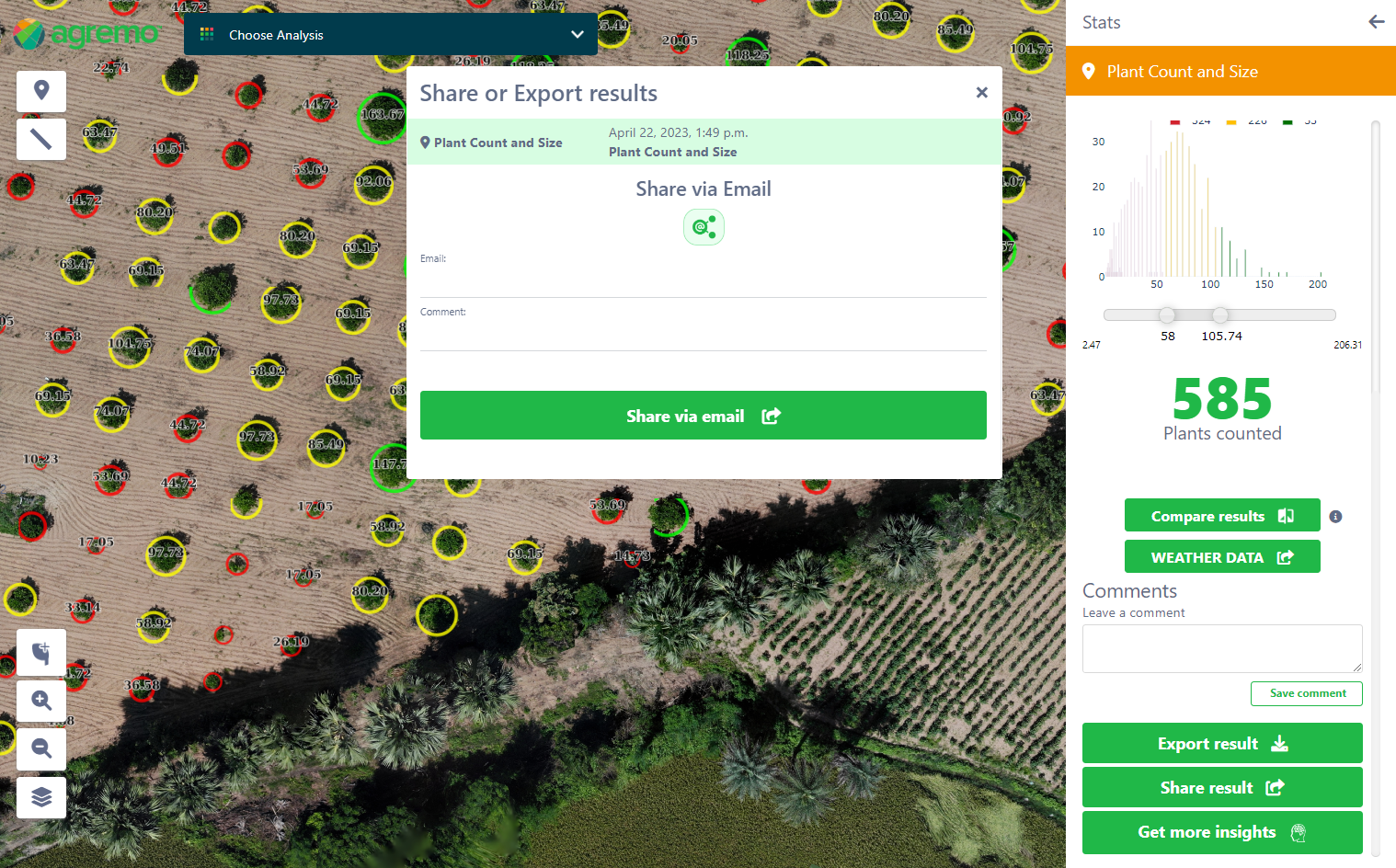Click the Export result button

1221,744
